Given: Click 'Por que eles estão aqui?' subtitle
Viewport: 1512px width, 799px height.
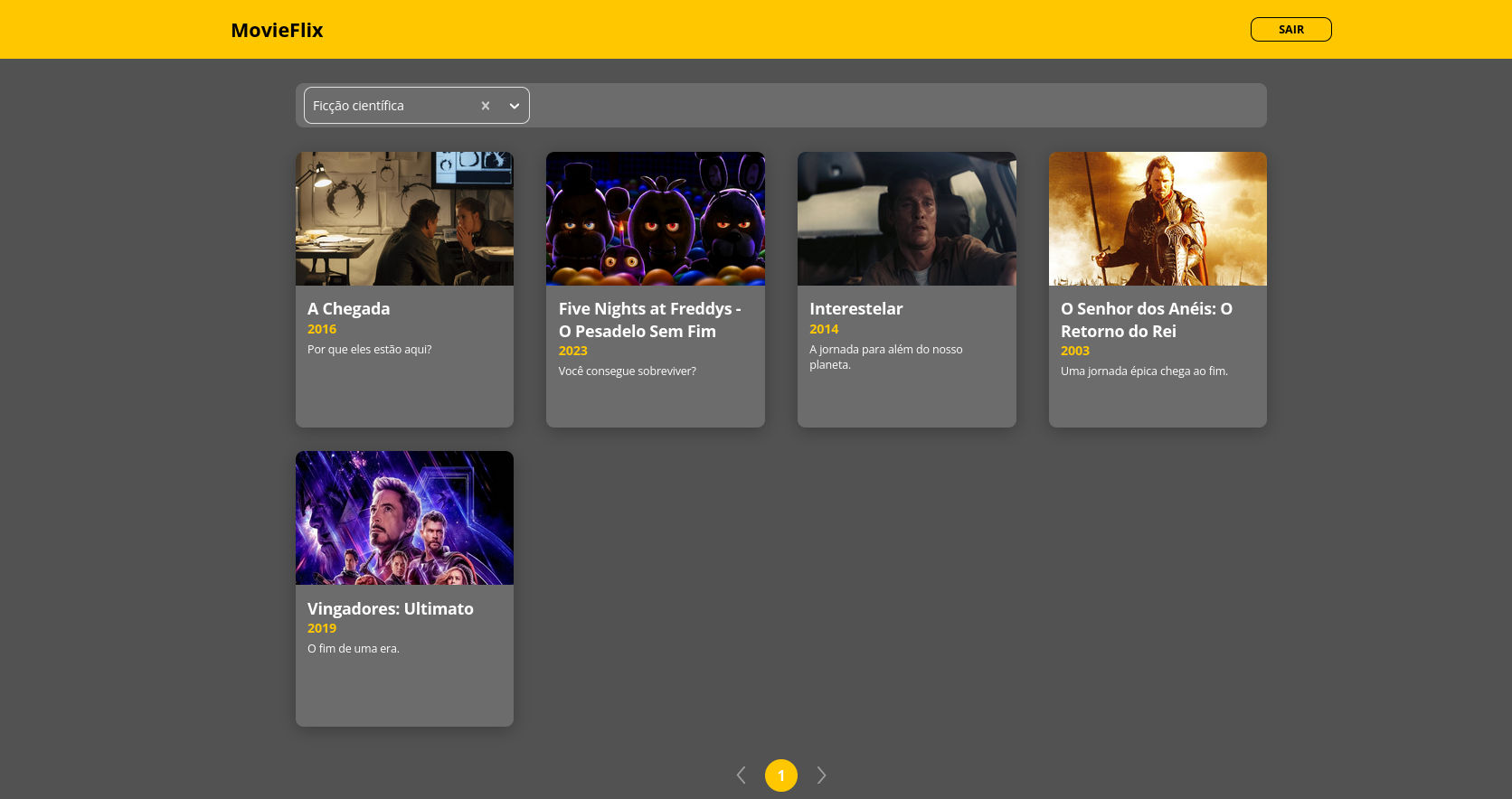Looking at the screenshot, I should click(x=369, y=350).
